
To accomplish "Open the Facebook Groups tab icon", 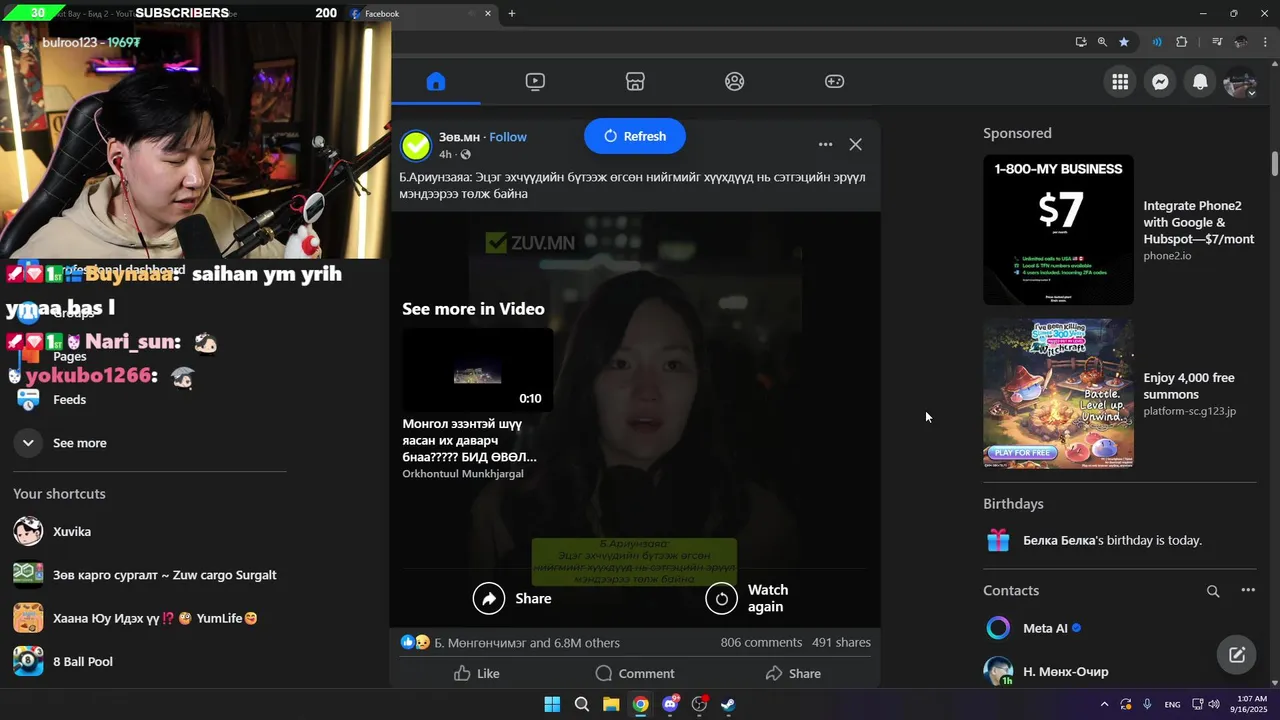I will coord(735,82).
